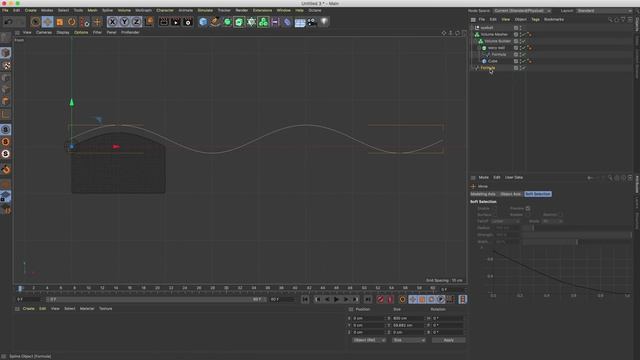
Task: Collapse the Volume Builder tree node
Action: (x=475, y=41)
